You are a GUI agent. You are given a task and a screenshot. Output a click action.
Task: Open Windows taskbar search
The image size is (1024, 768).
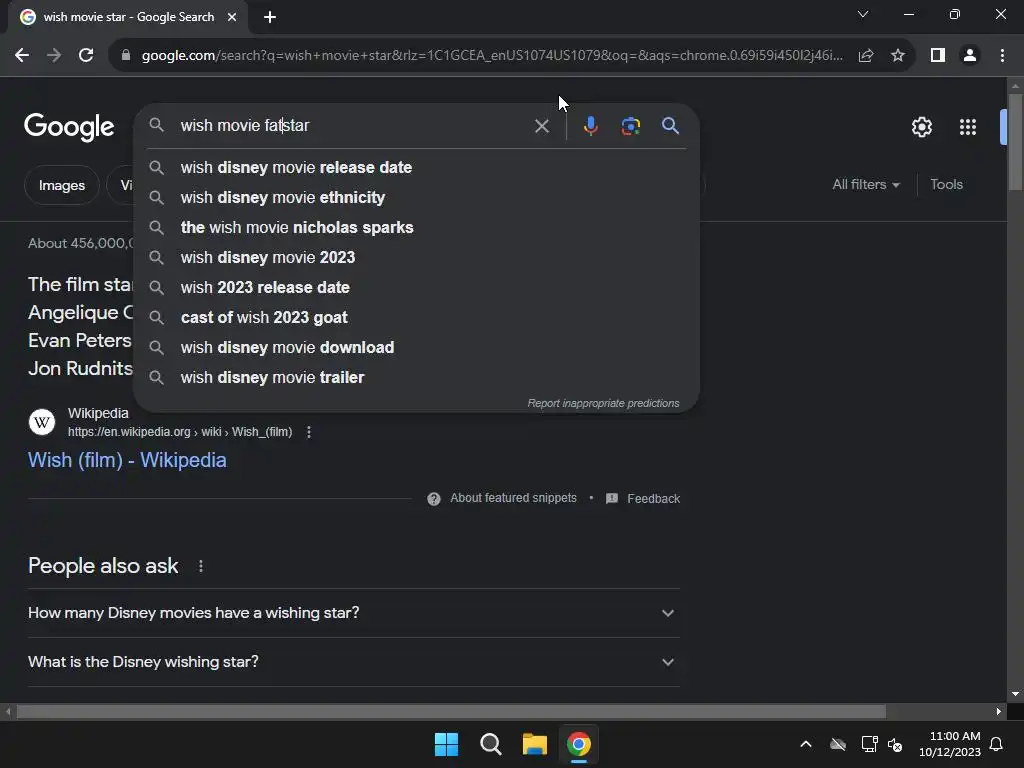pyautogui.click(x=490, y=744)
